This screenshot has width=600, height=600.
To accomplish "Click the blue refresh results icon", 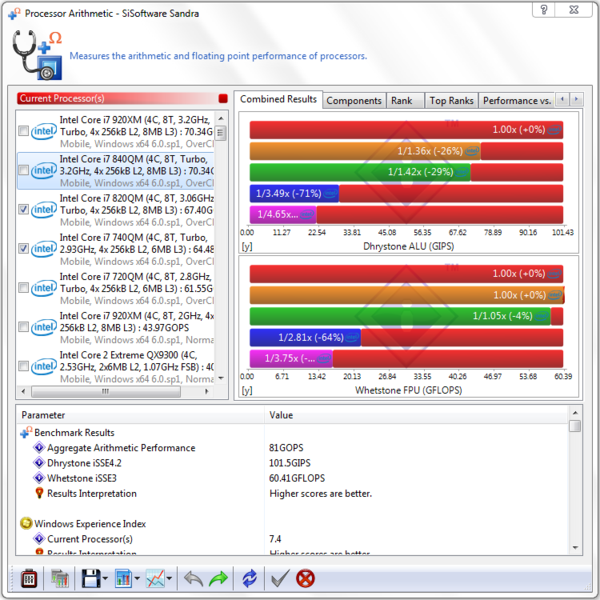I will click(249, 578).
